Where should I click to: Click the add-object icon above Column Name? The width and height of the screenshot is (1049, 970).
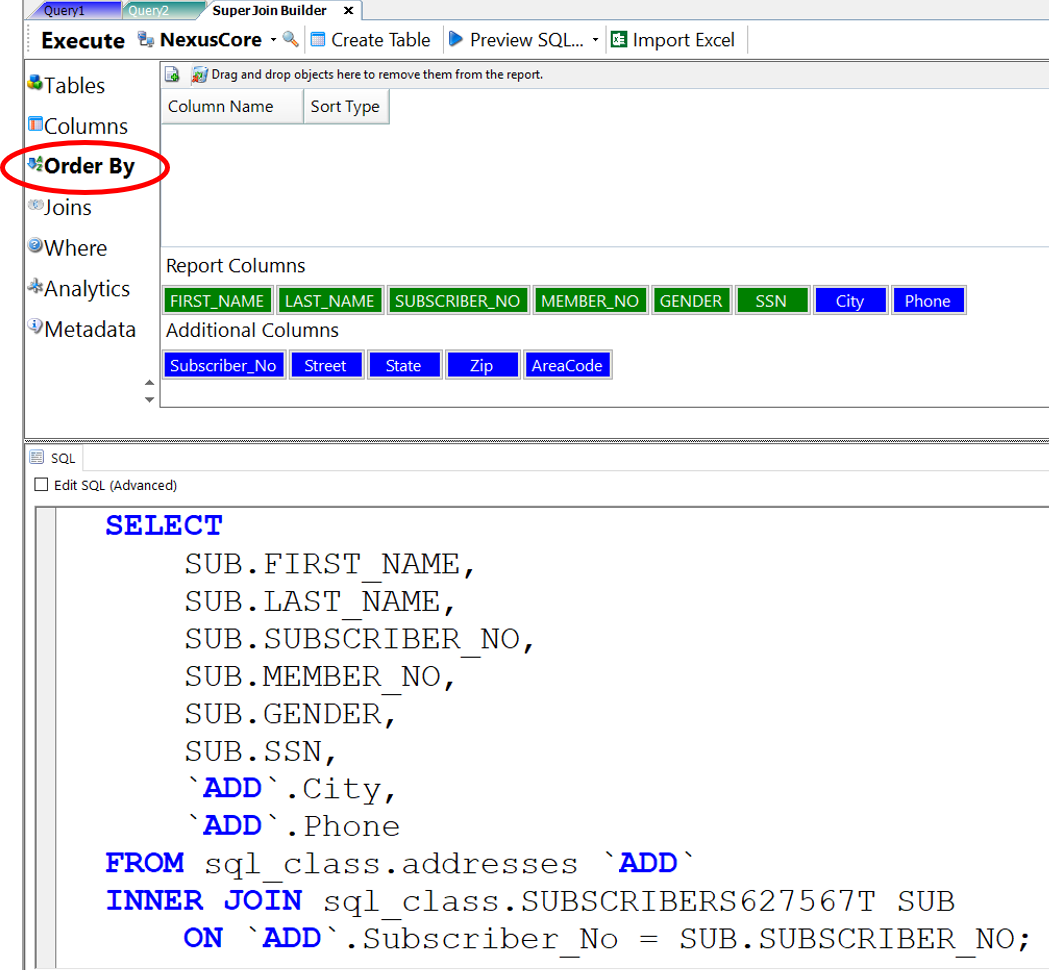(172, 75)
